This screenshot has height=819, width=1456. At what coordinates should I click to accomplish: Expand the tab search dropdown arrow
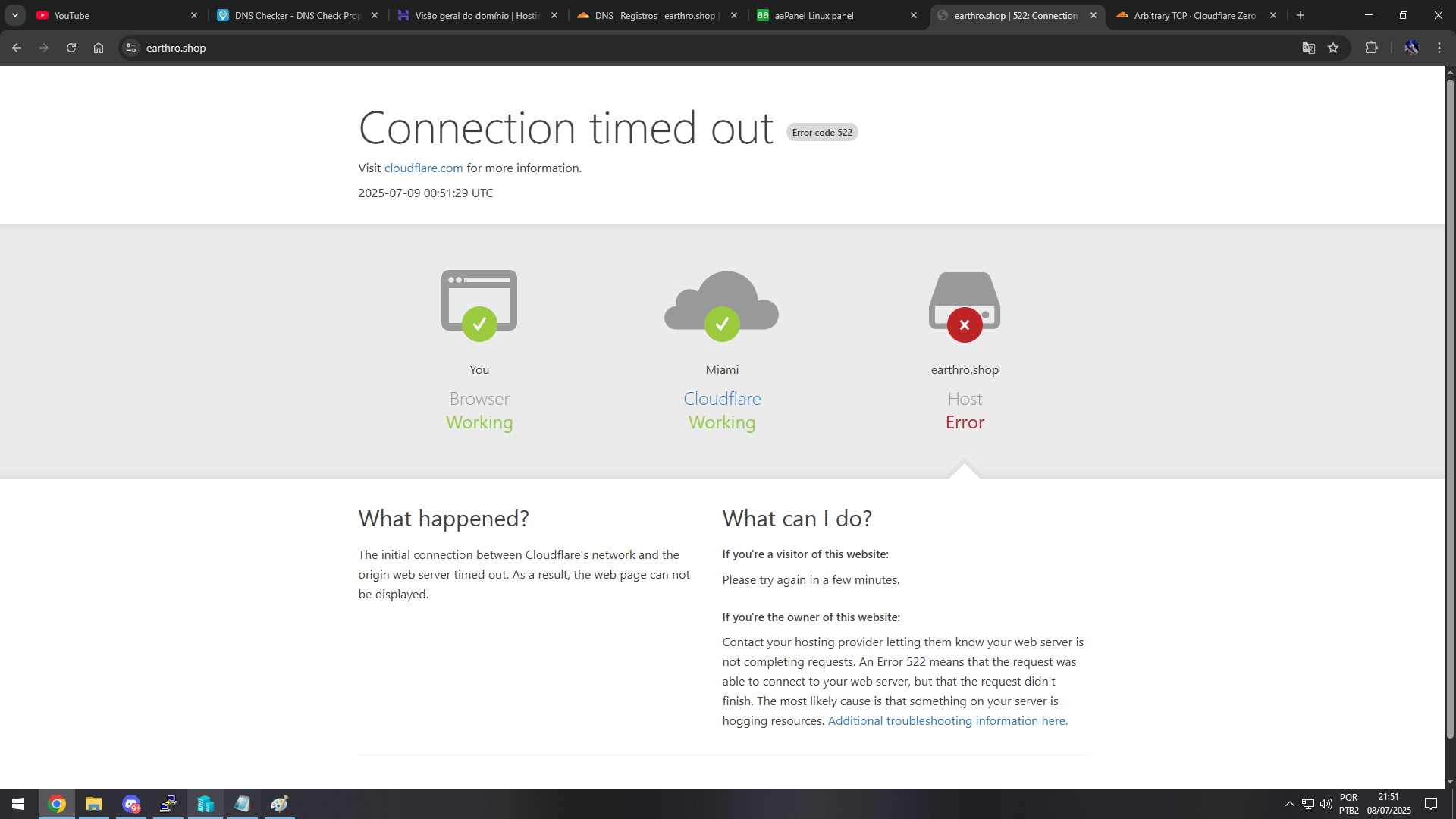click(15, 15)
